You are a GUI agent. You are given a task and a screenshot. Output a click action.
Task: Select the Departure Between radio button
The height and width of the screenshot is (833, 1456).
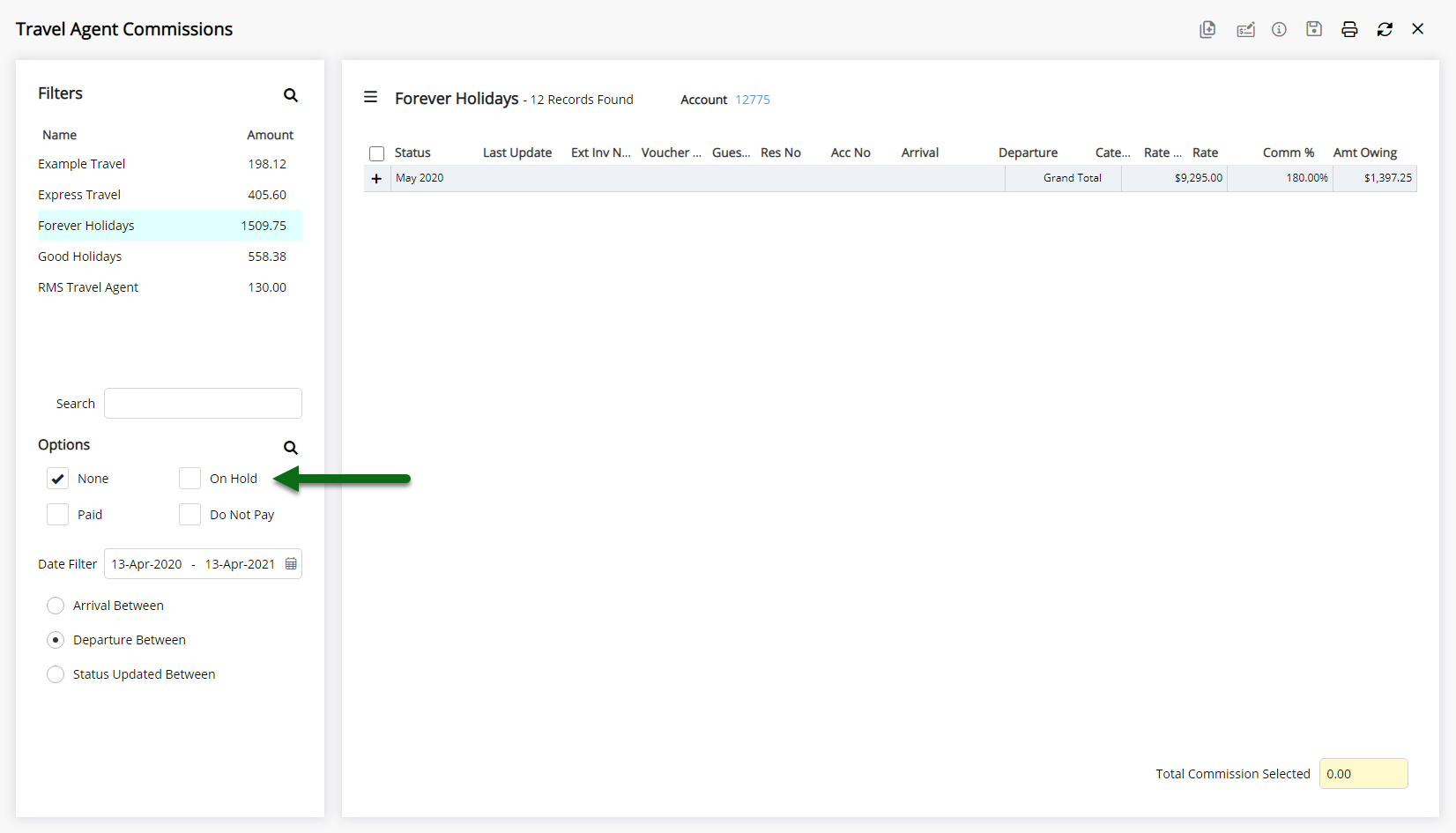56,640
